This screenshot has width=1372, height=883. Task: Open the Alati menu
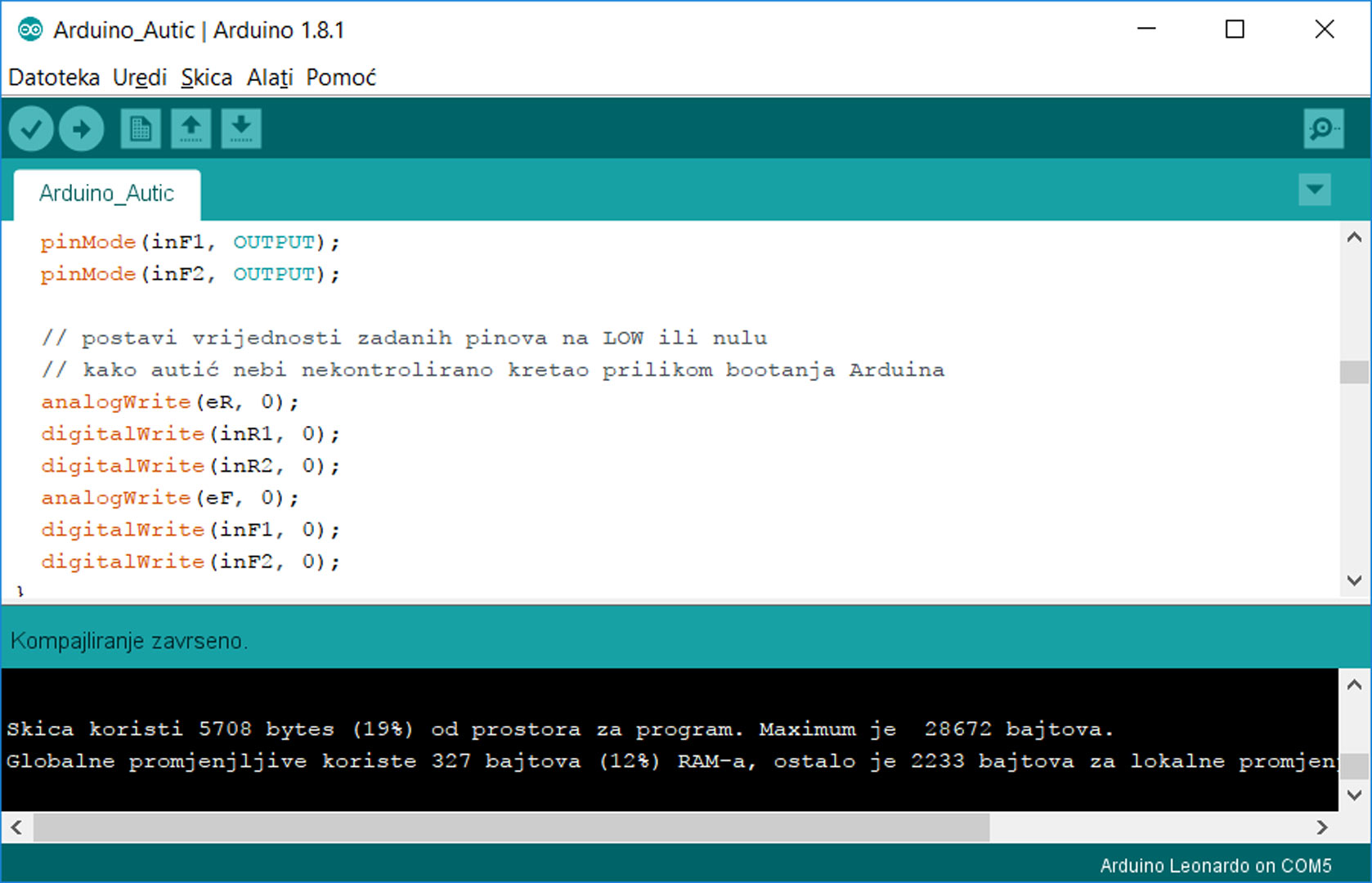[x=270, y=78]
